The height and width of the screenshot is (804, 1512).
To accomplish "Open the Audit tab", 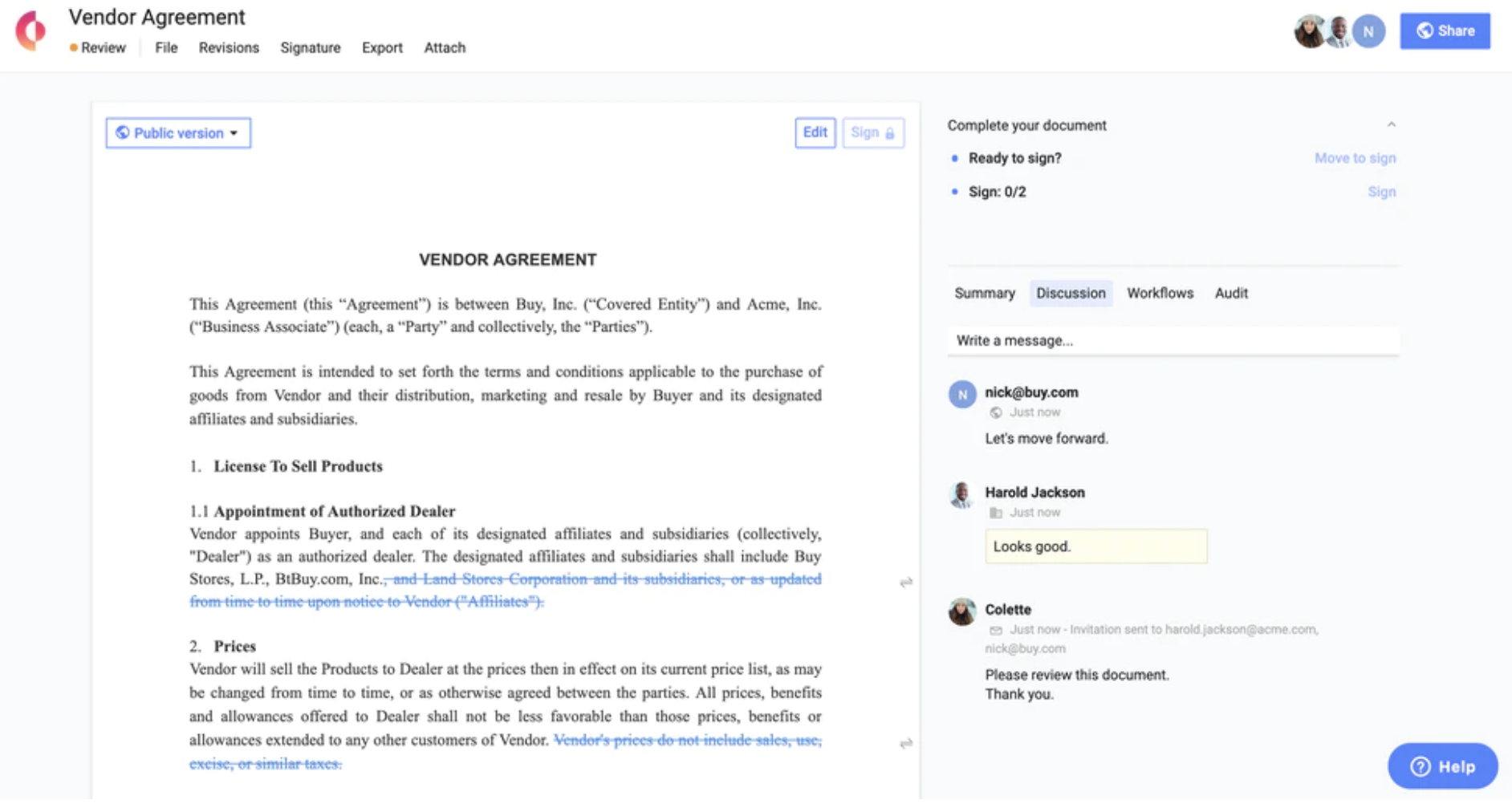I will click(1231, 293).
